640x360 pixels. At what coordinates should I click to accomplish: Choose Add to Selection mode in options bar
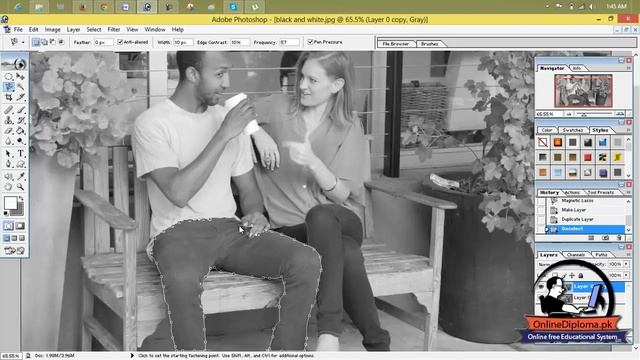click(44, 42)
